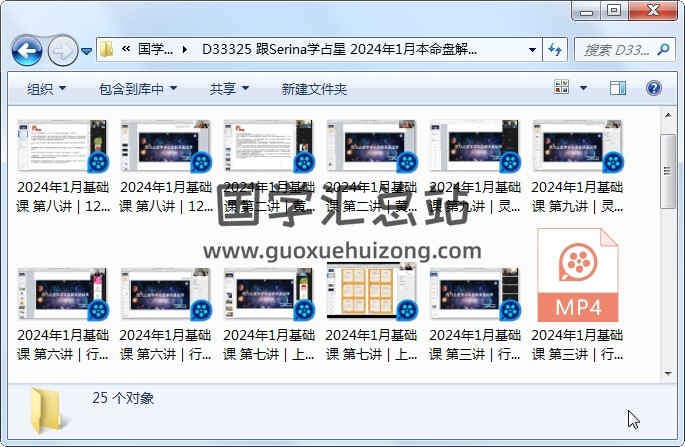Select 第八讲 video with galaxy slide thumbnail
Image resolution: width=685 pixels, height=447 pixels.
click(x=166, y=167)
